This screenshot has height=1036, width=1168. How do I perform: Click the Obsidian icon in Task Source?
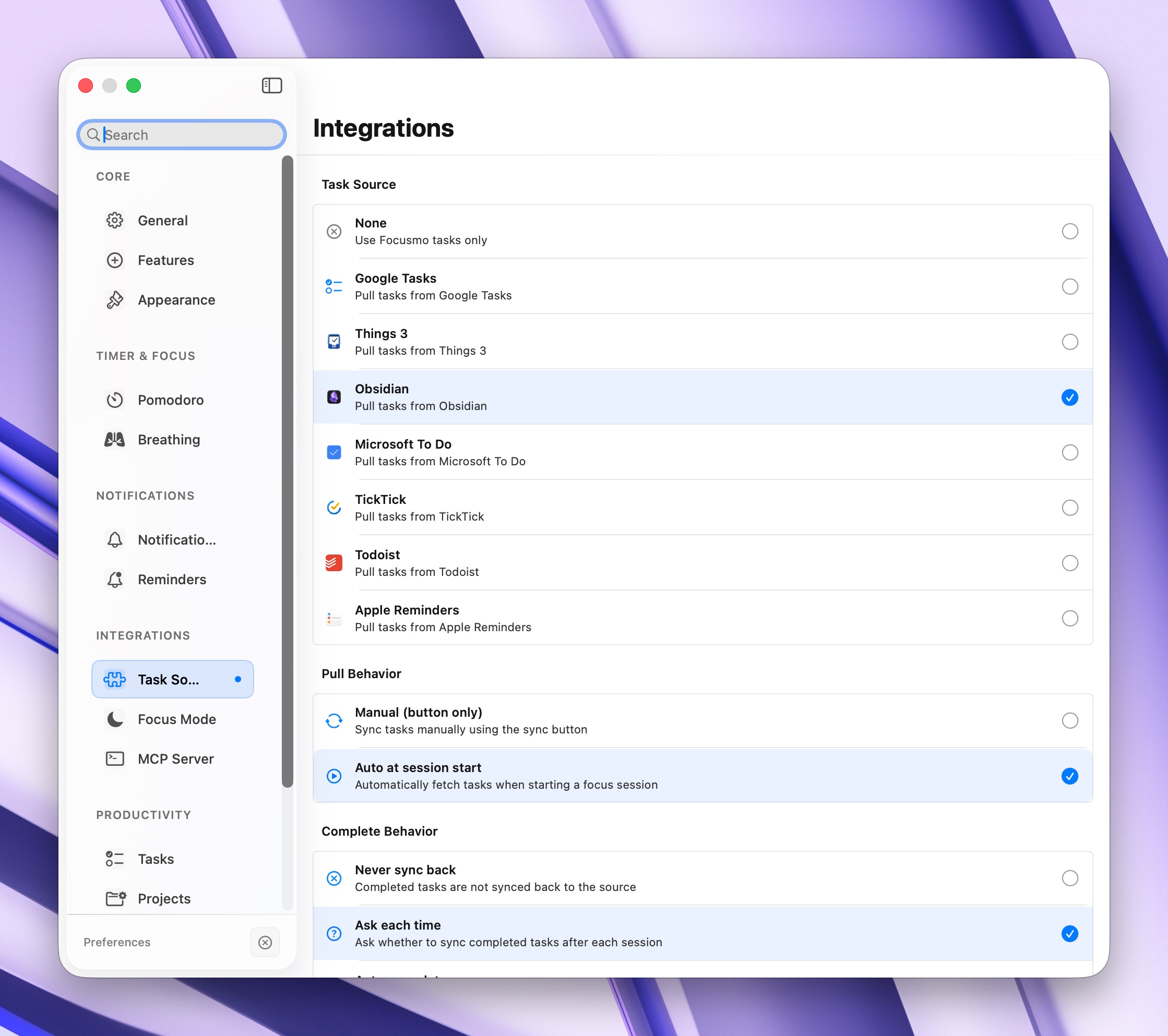pos(335,397)
